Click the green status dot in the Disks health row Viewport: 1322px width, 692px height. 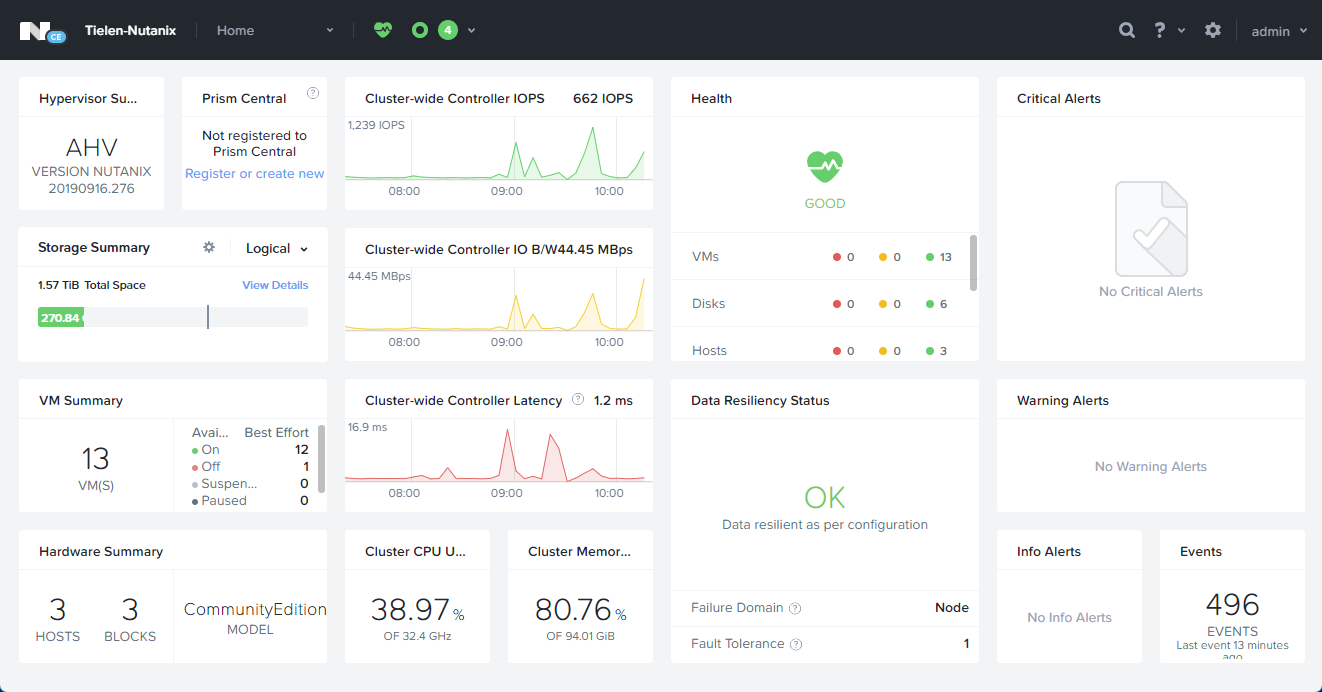pyautogui.click(x=930, y=304)
